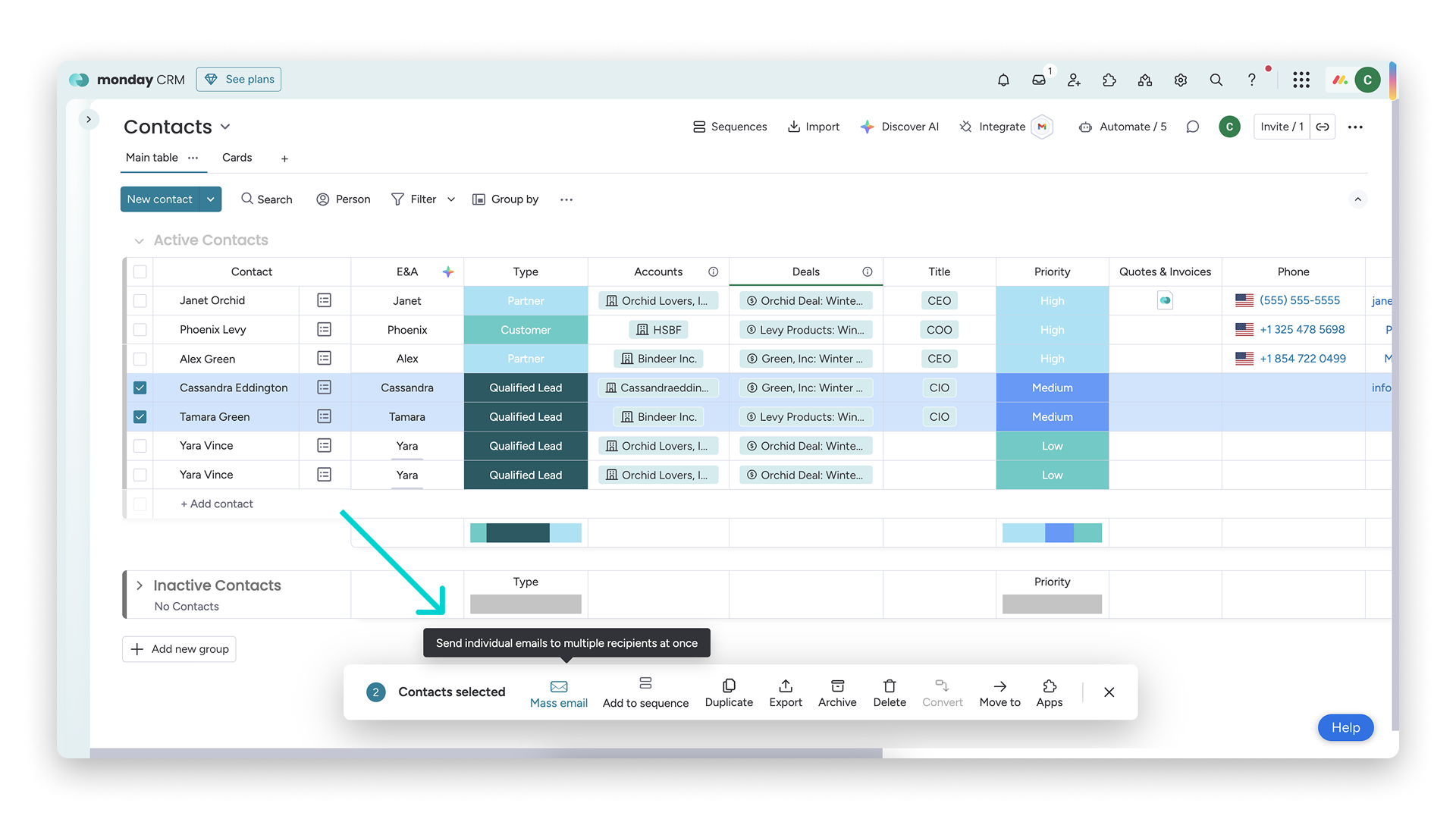Click the Import button
This screenshot has width=1456, height=819.
coord(814,127)
